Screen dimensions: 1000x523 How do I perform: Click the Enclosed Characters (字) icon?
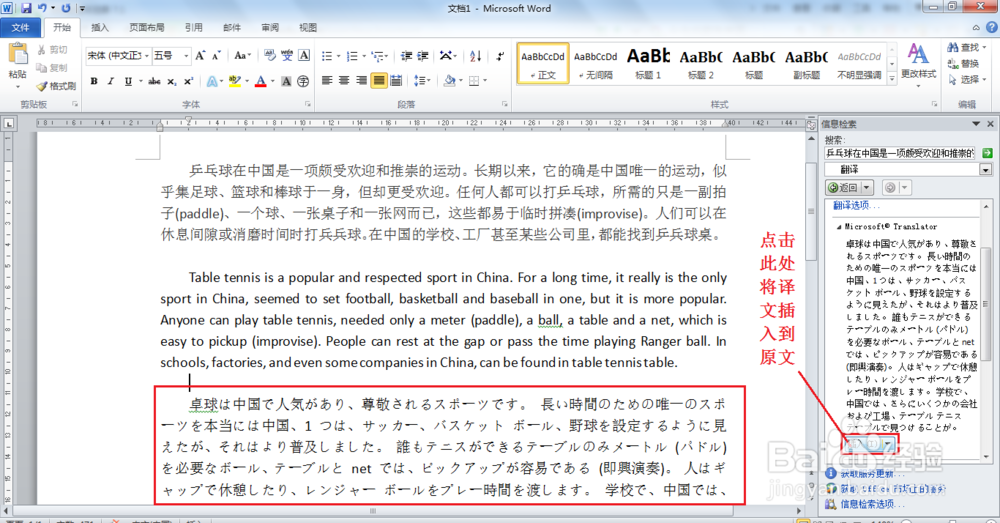click(x=303, y=81)
